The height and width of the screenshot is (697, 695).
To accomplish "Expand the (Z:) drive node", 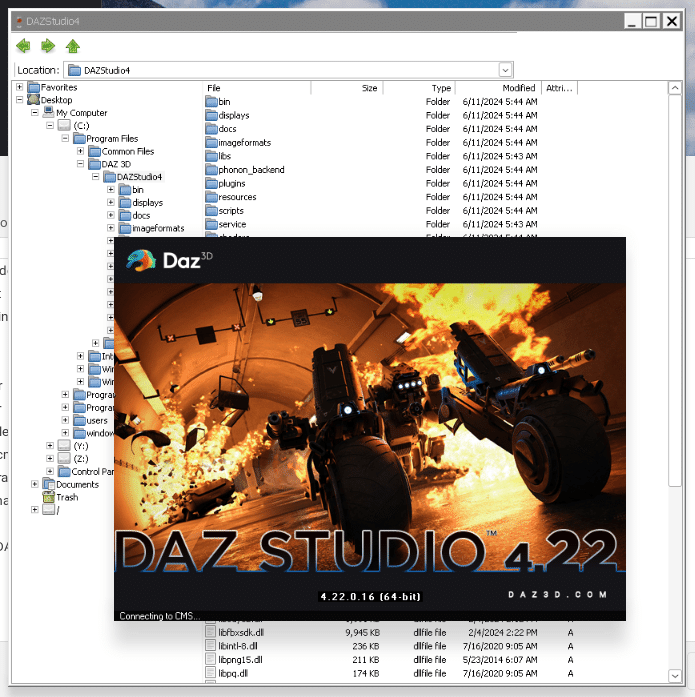I will tap(50, 458).
